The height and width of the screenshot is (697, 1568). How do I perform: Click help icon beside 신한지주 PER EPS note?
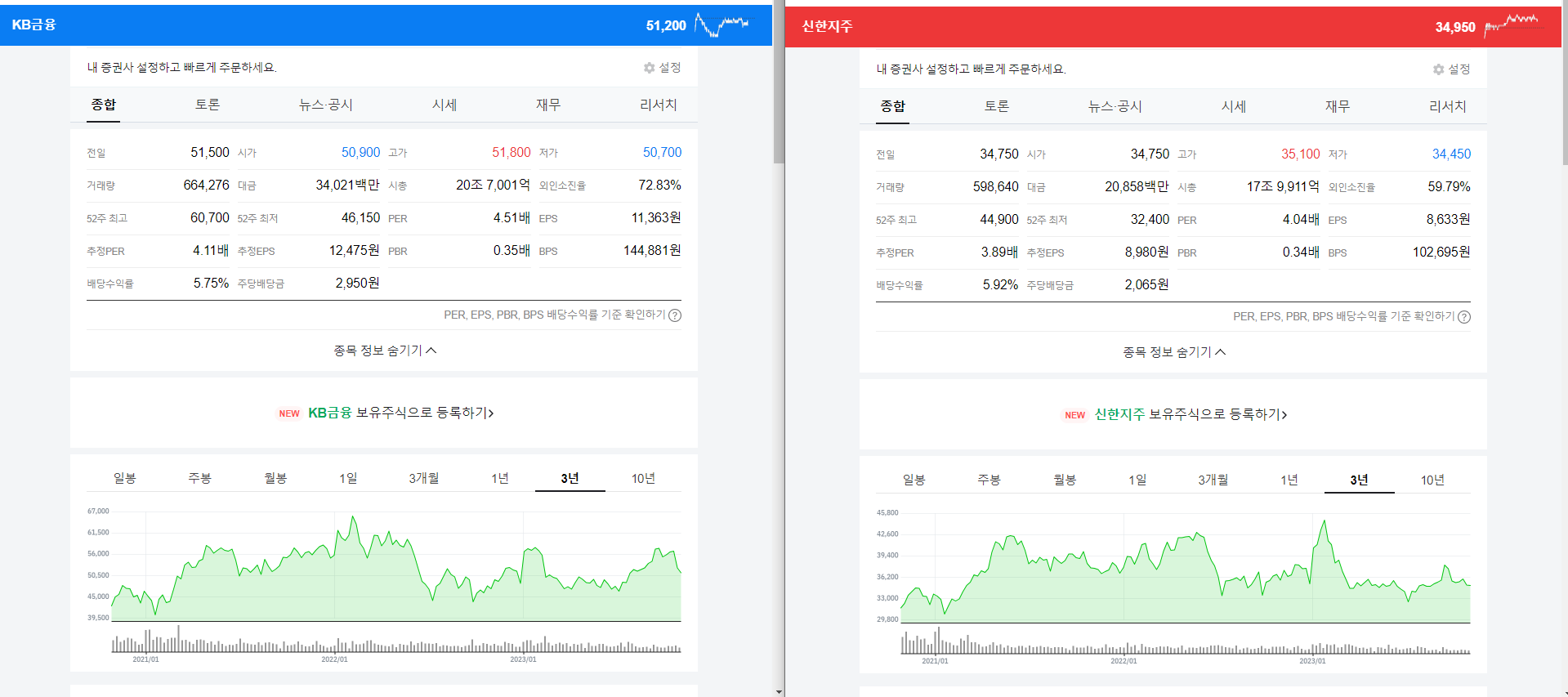1464,317
